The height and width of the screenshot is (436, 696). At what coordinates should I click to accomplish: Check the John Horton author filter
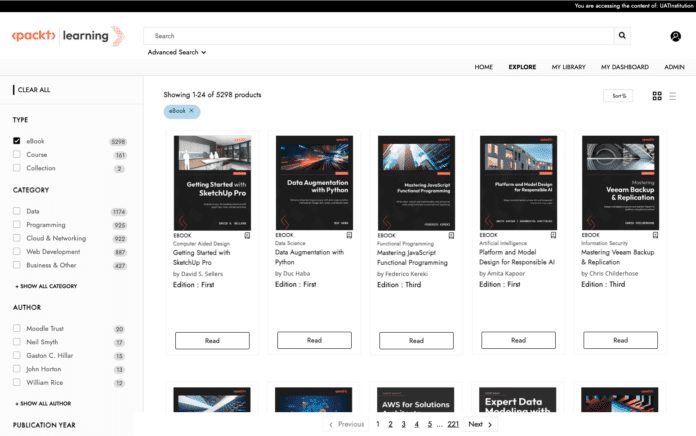pos(17,369)
